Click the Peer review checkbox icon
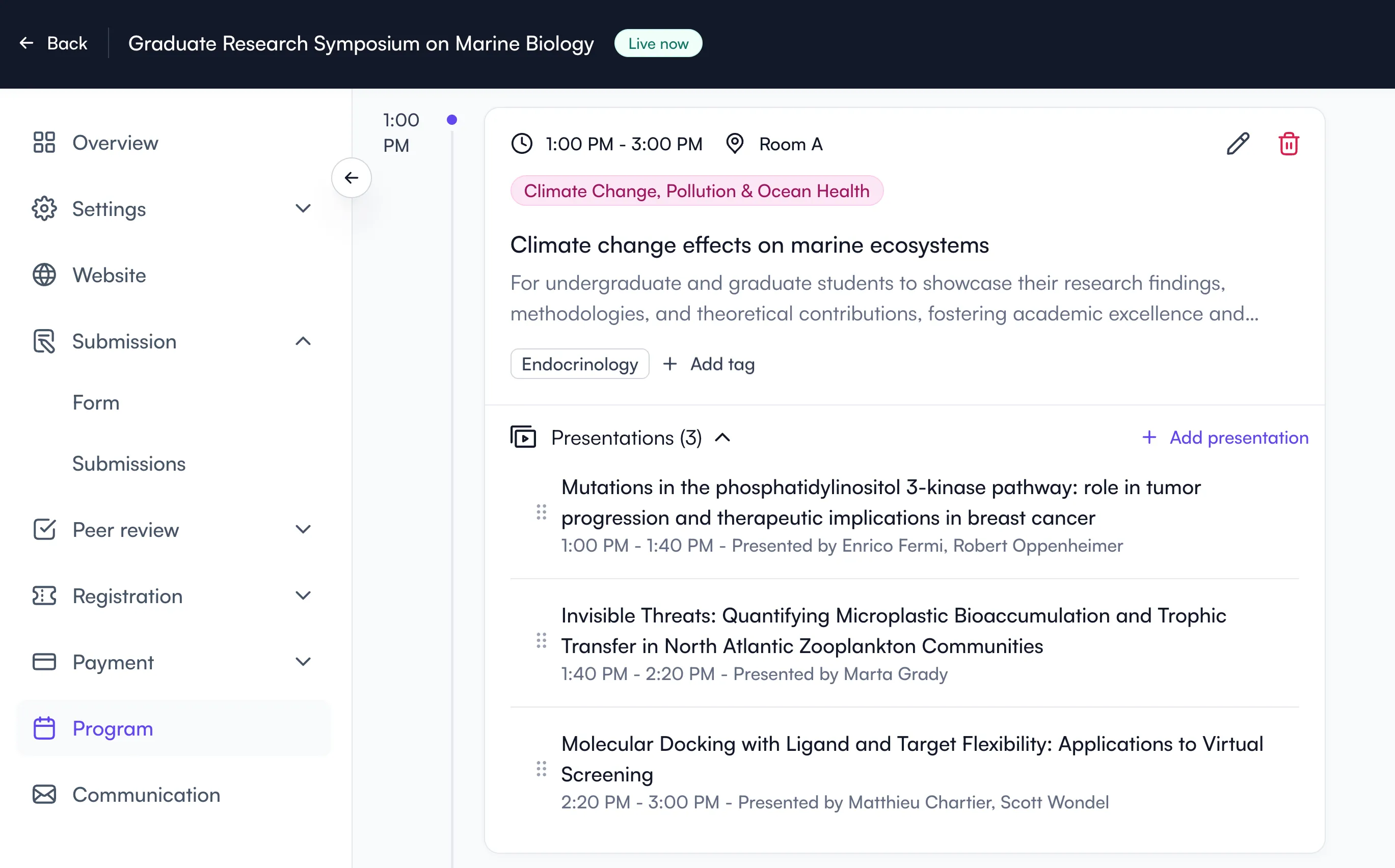The height and width of the screenshot is (868, 1395). click(44, 529)
